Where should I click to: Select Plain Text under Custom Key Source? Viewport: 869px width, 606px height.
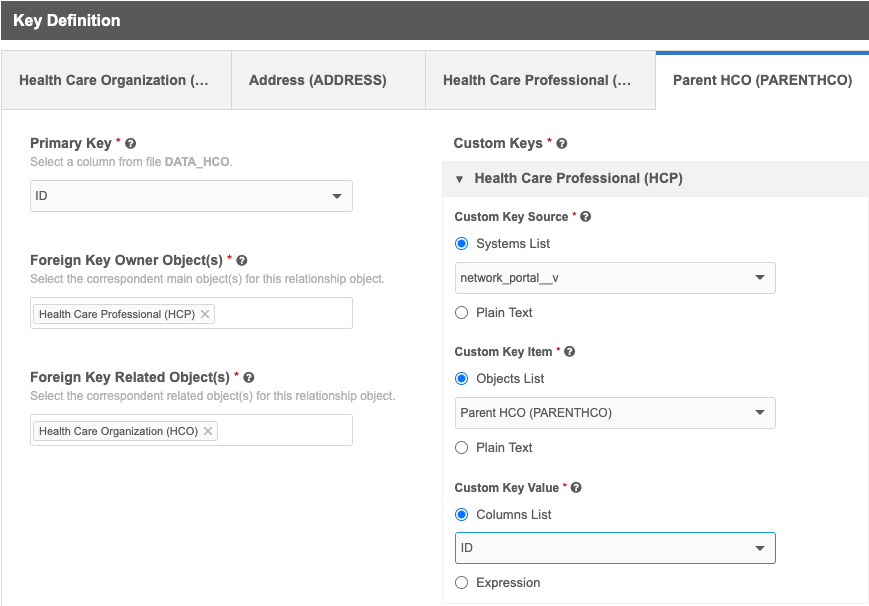(461, 313)
